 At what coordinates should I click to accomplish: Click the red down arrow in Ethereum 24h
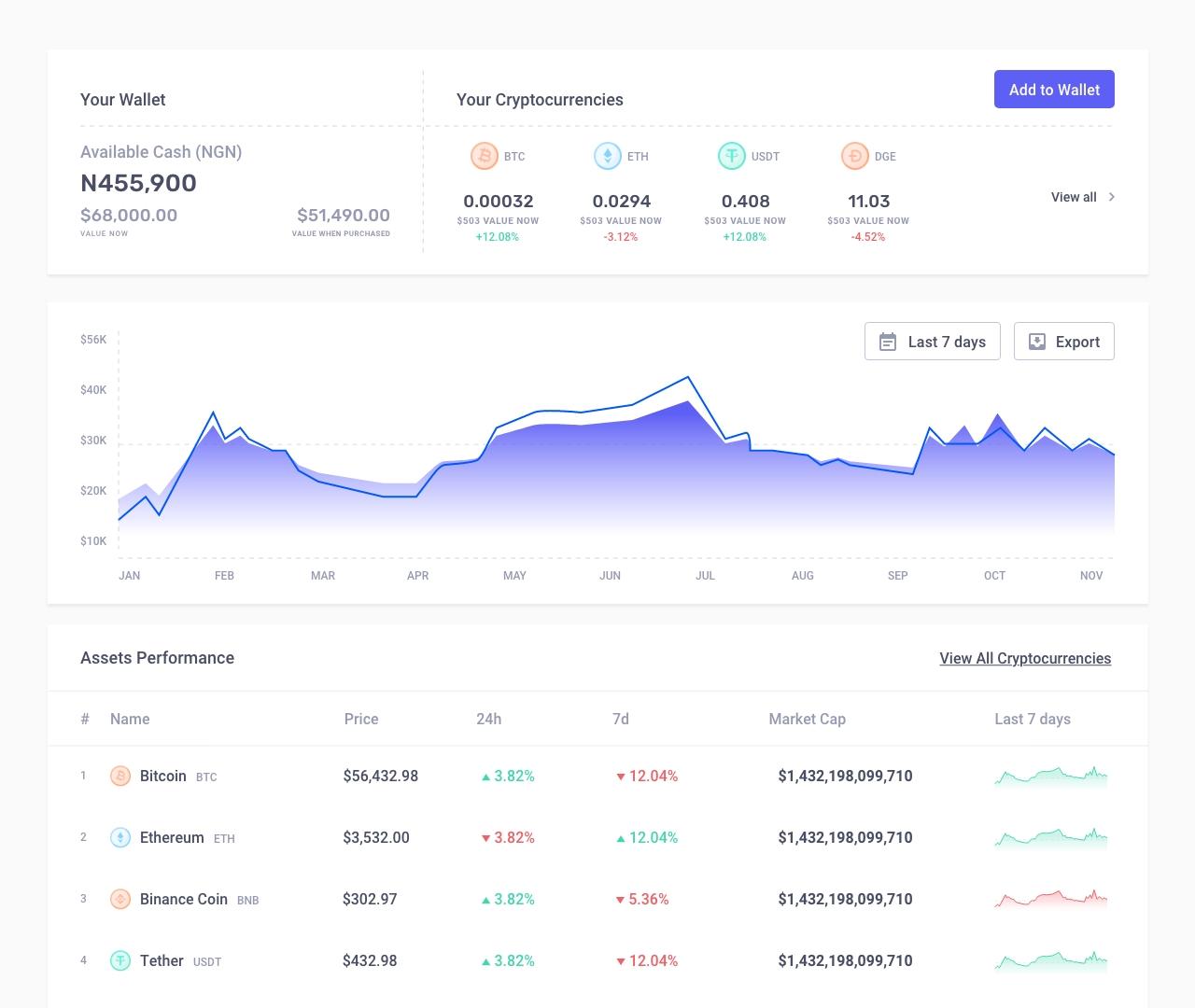point(485,838)
